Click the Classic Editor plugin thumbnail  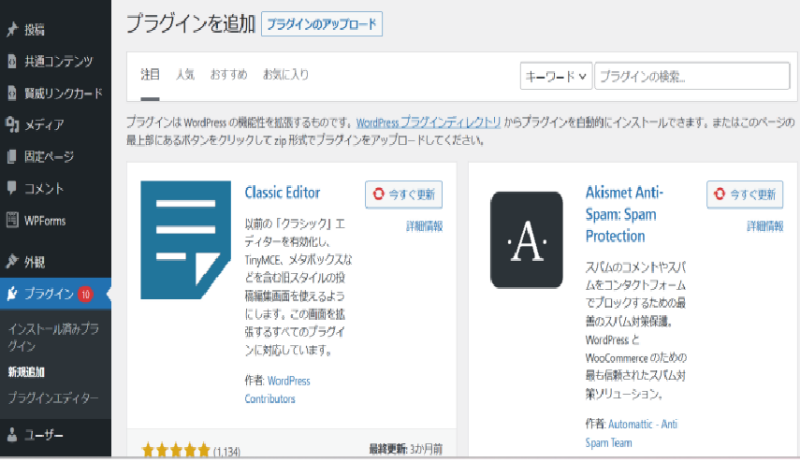(186, 240)
